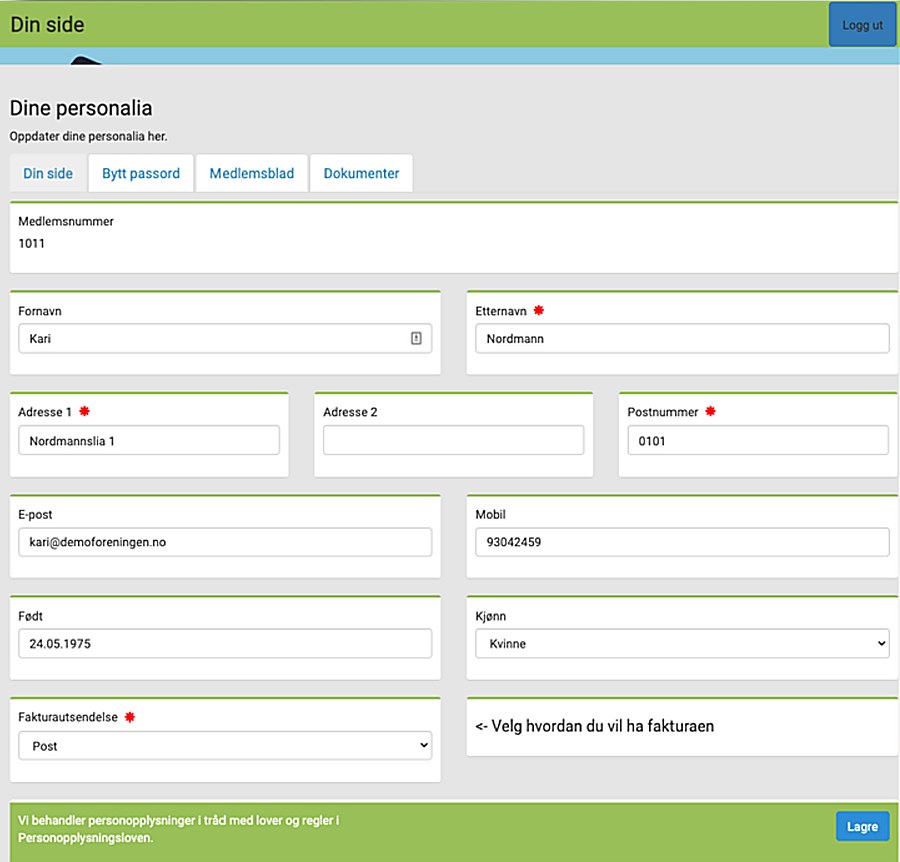900x862 pixels.
Task: Click the Dine personalia heading
Action: tap(81, 108)
